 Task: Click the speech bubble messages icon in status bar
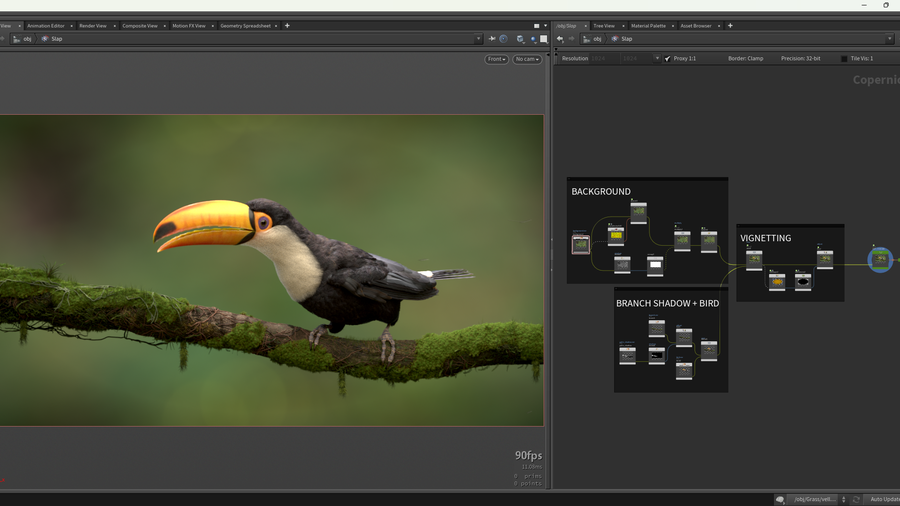click(x=780, y=499)
